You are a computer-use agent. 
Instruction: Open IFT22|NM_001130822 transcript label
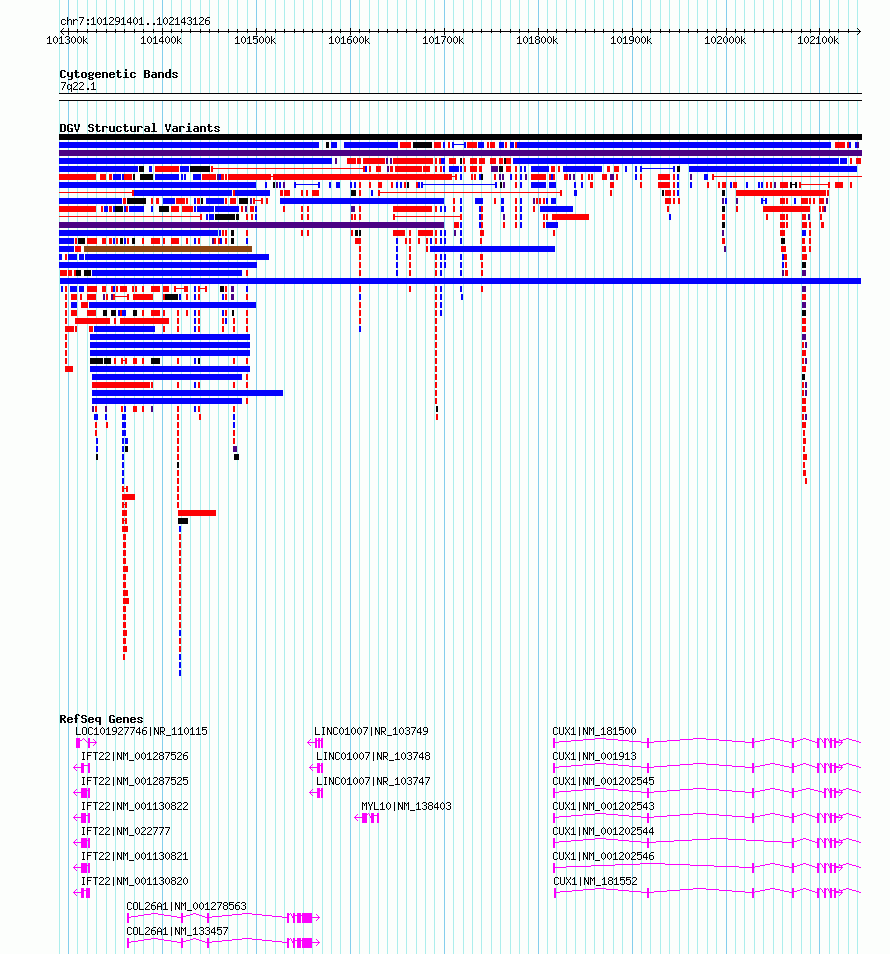(x=134, y=806)
